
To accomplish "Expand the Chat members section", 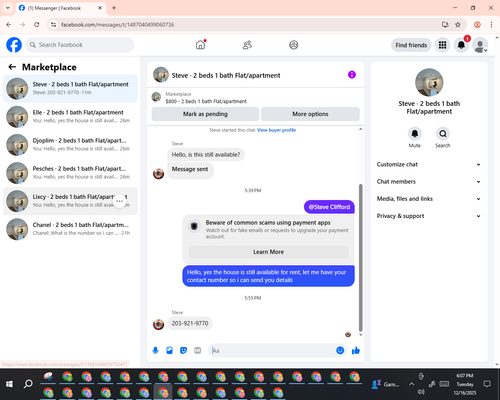I will (429, 182).
